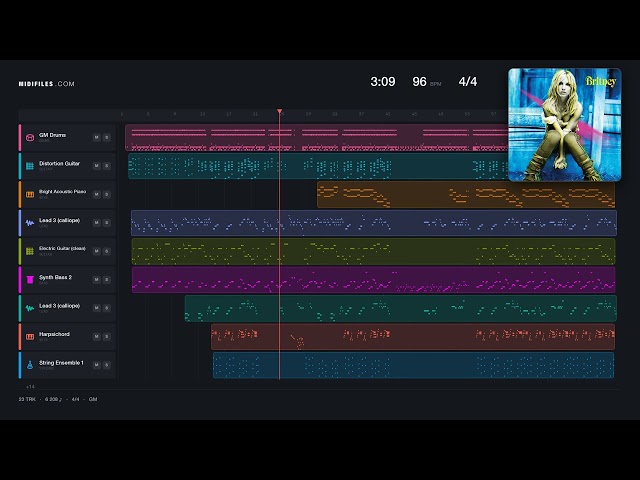
Task: Click the +14 more tracks indicator
Action: [x=30, y=387]
